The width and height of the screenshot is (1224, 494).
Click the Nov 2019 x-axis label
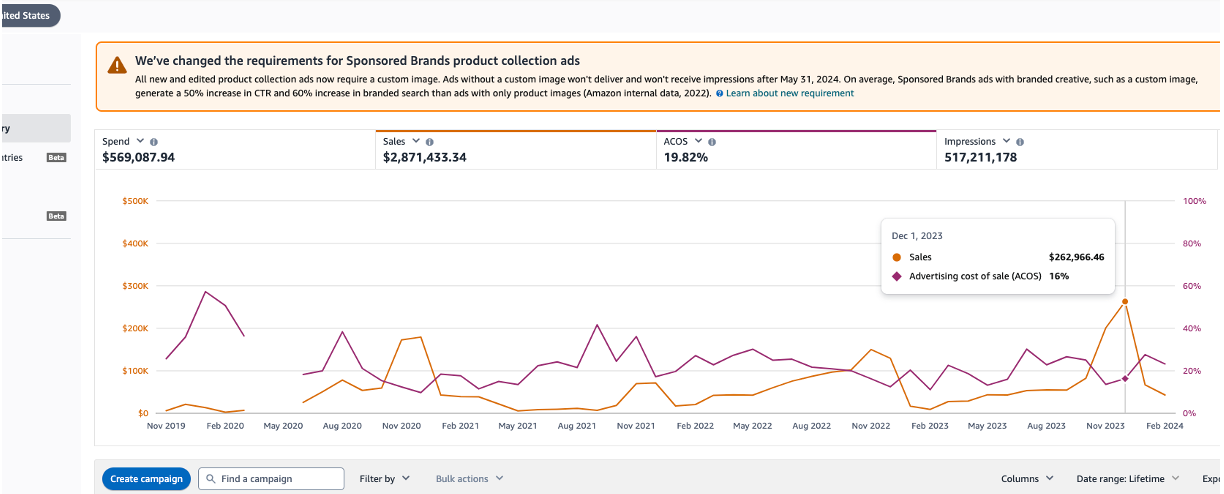[167, 426]
